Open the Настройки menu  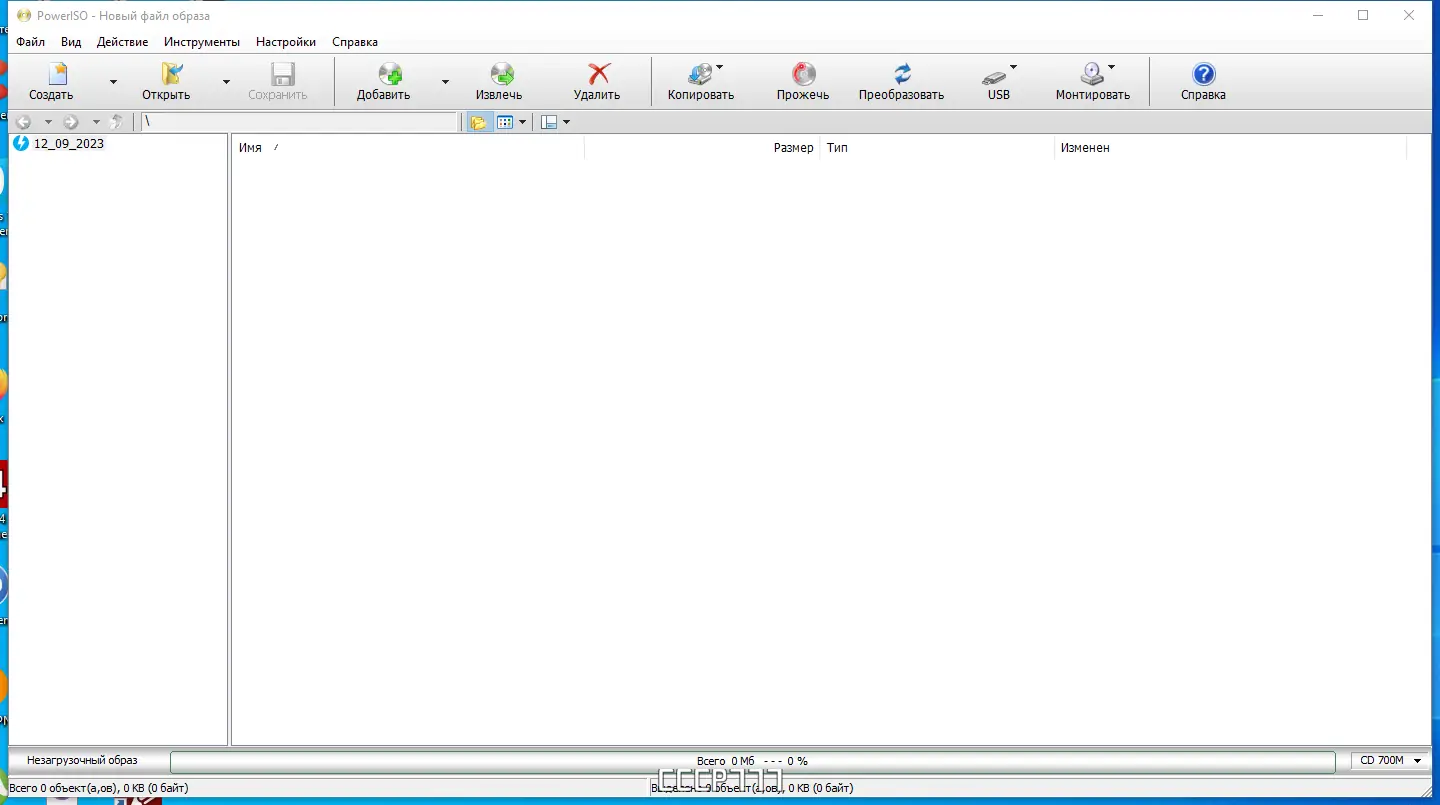pyautogui.click(x=286, y=42)
